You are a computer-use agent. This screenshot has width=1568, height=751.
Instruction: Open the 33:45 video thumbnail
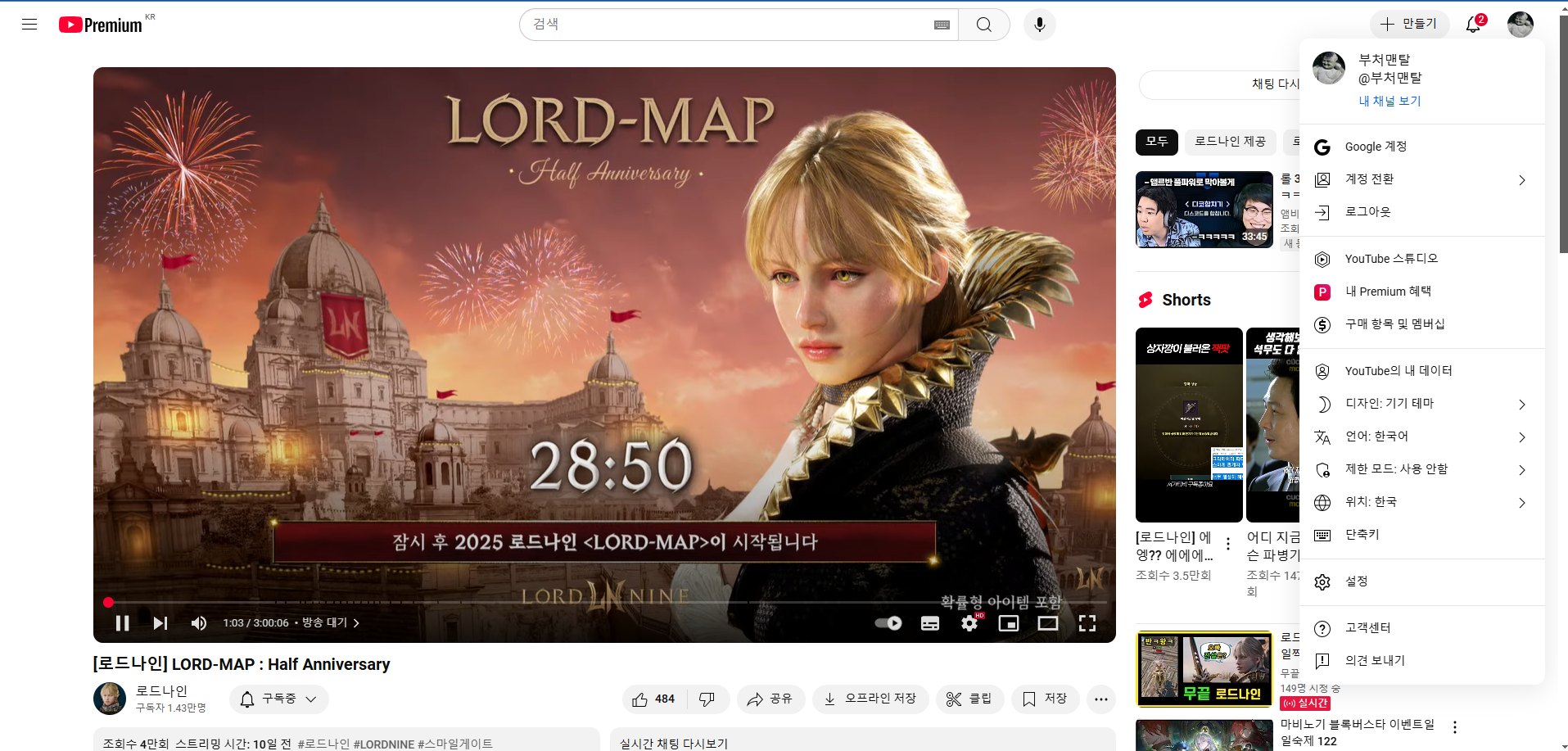point(1204,209)
